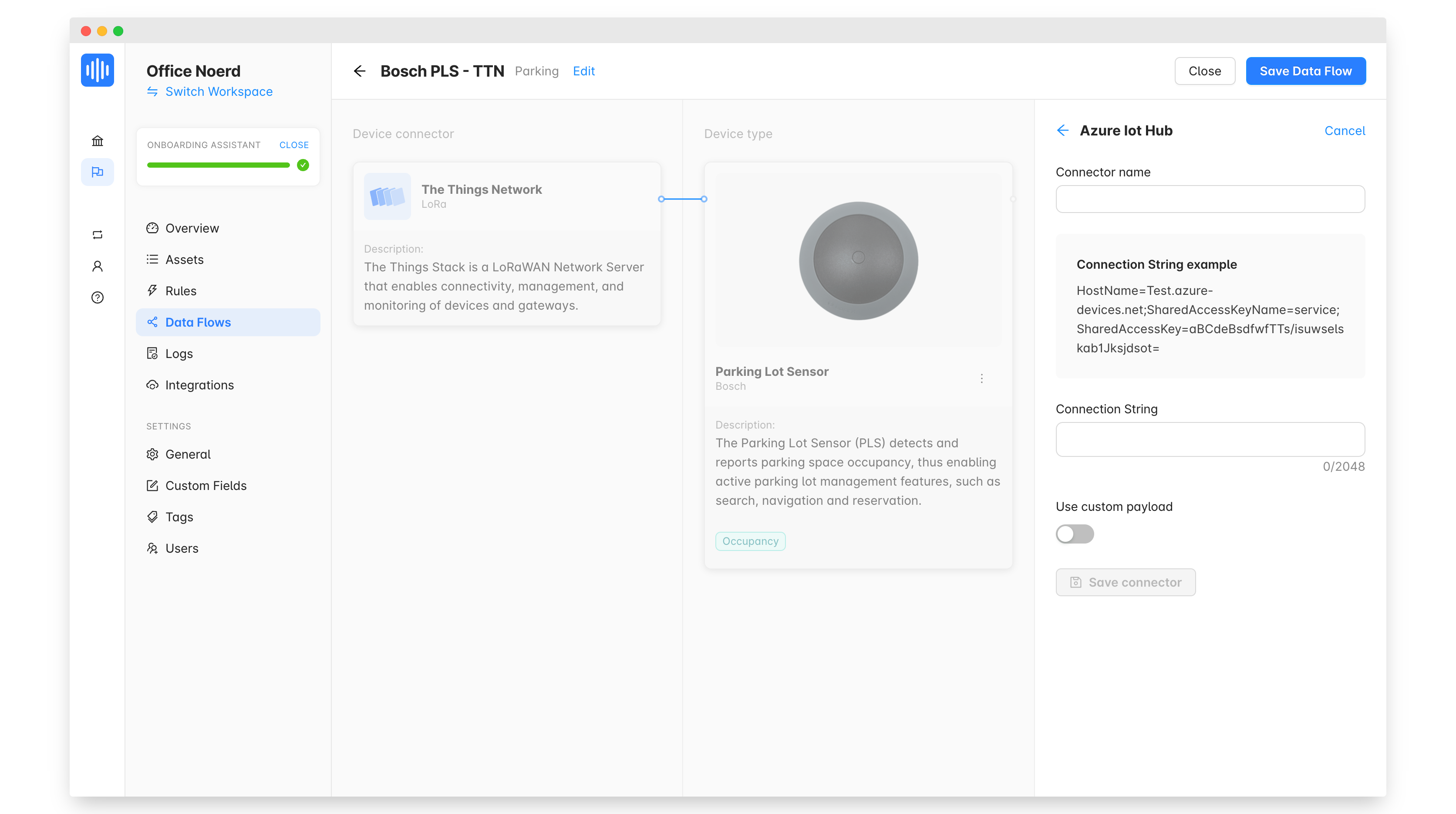
Task: Click The Things Network logo icon
Action: click(x=387, y=196)
